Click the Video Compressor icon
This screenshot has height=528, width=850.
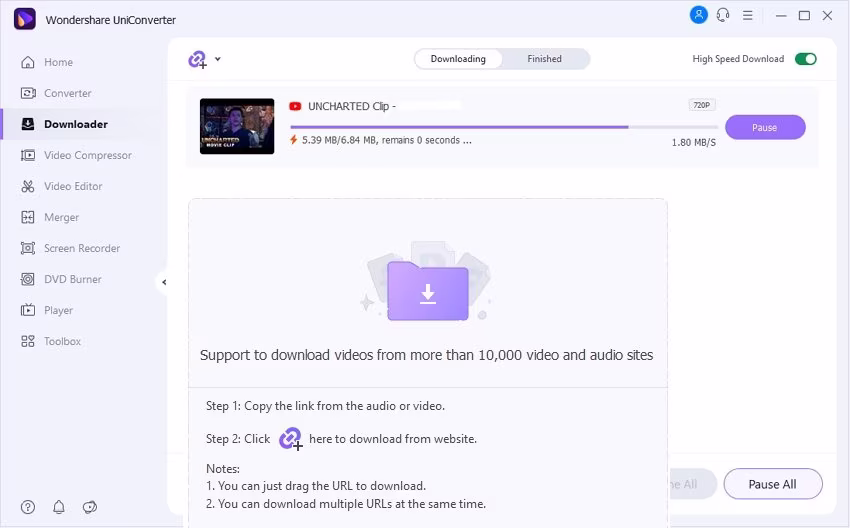(x=28, y=156)
